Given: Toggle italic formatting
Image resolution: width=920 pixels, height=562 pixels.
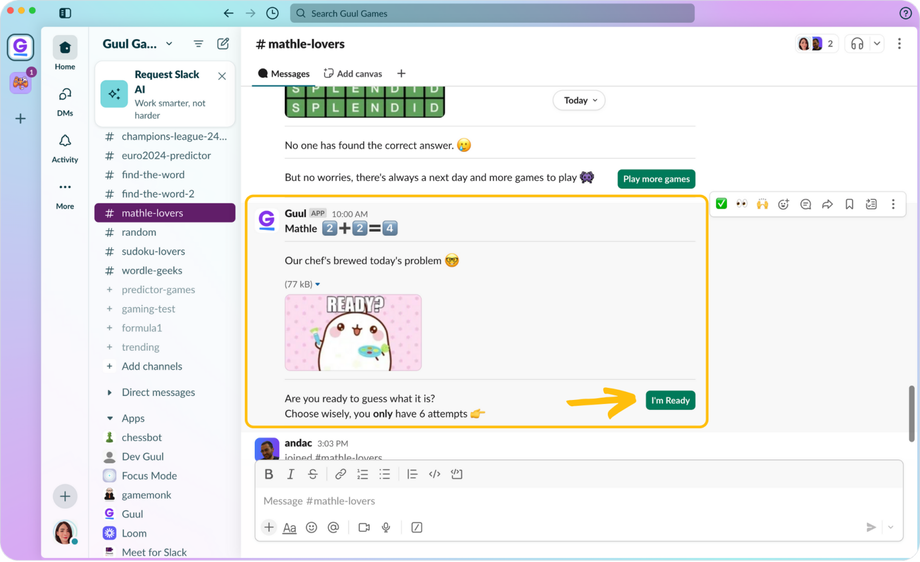Looking at the screenshot, I should [x=290, y=474].
